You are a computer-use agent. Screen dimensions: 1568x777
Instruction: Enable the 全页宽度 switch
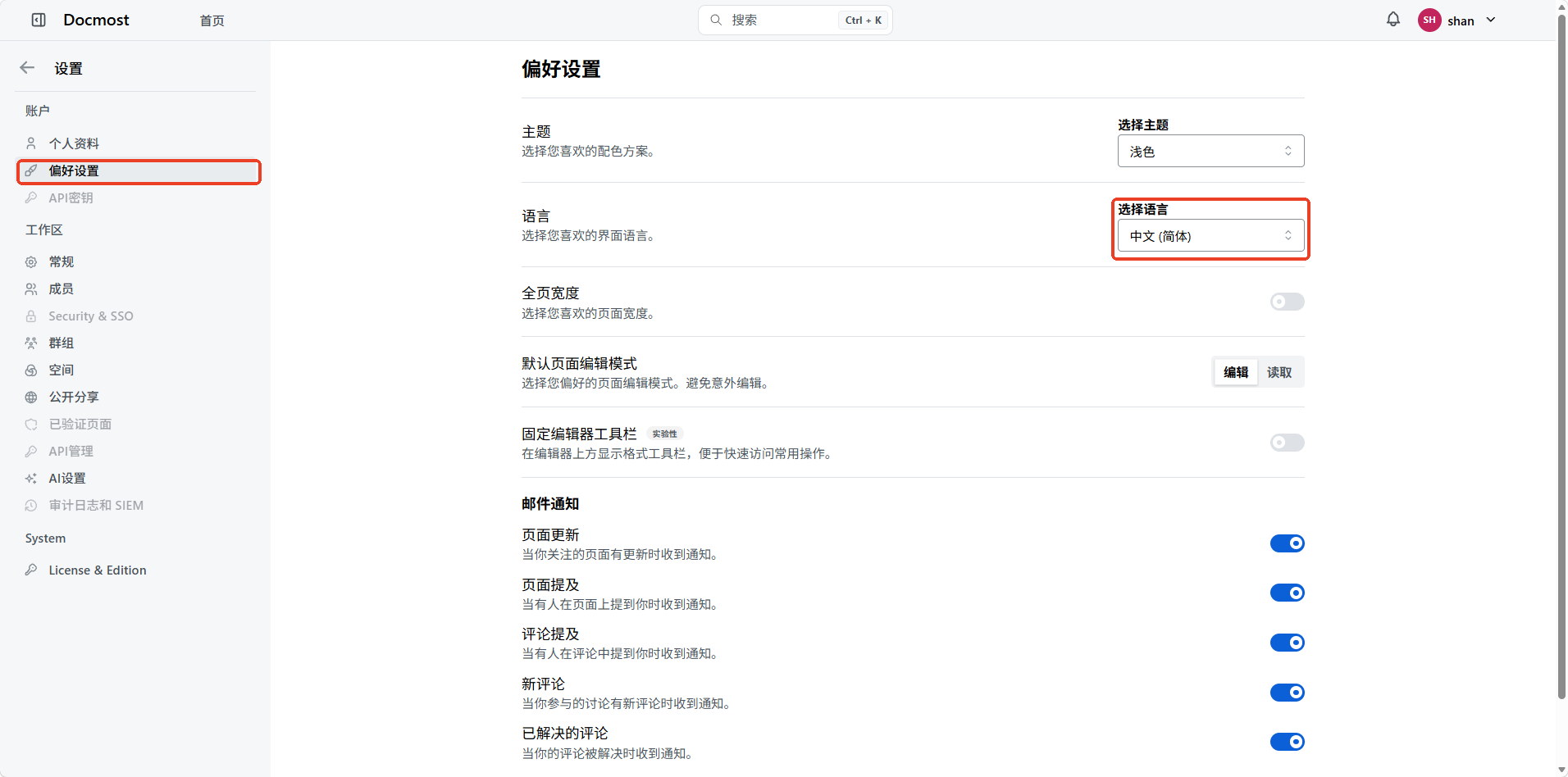pyautogui.click(x=1287, y=302)
